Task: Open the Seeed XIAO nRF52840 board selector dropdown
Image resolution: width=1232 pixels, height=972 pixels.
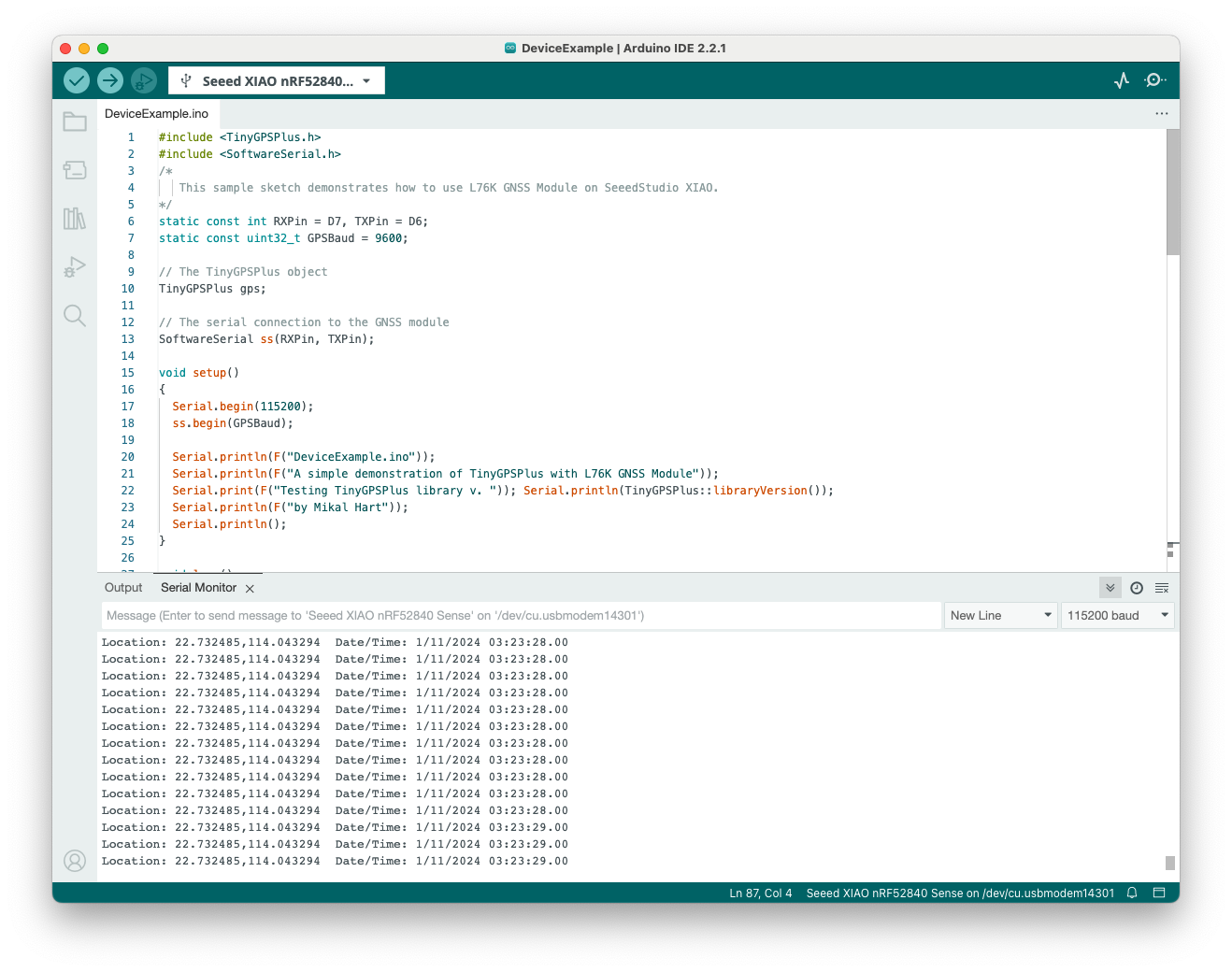Action: (277, 80)
